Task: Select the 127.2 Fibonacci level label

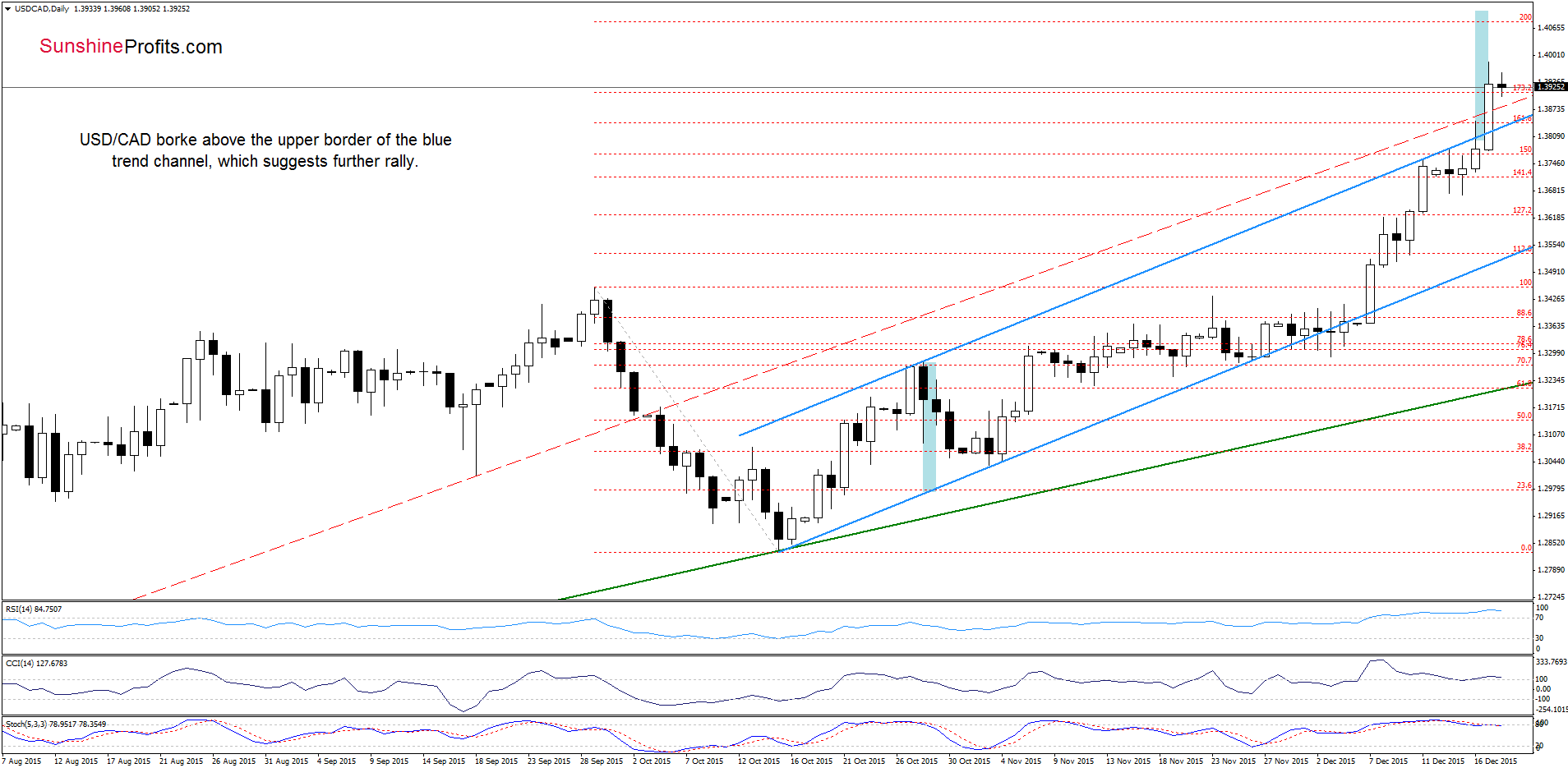Action: click(1522, 210)
